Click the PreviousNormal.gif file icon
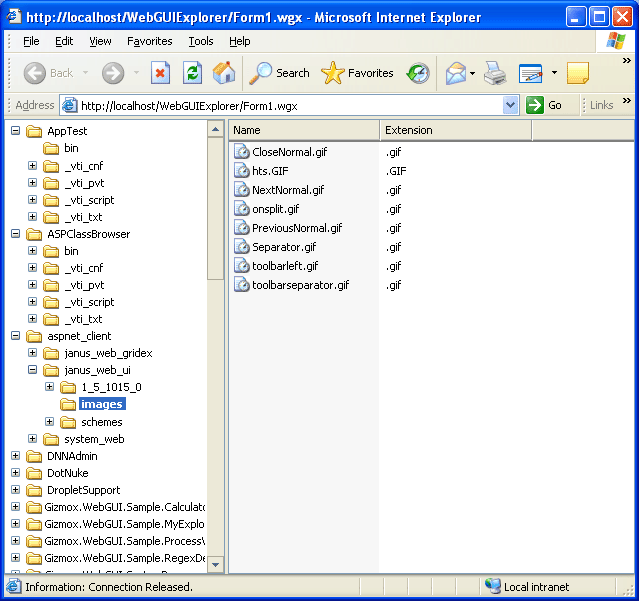639x601 pixels. 242,228
